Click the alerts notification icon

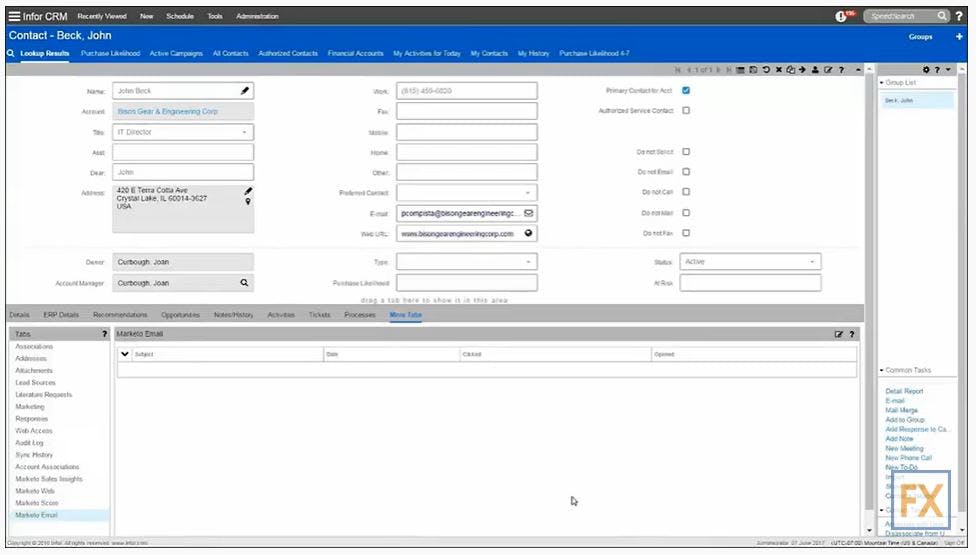coord(841,16)
